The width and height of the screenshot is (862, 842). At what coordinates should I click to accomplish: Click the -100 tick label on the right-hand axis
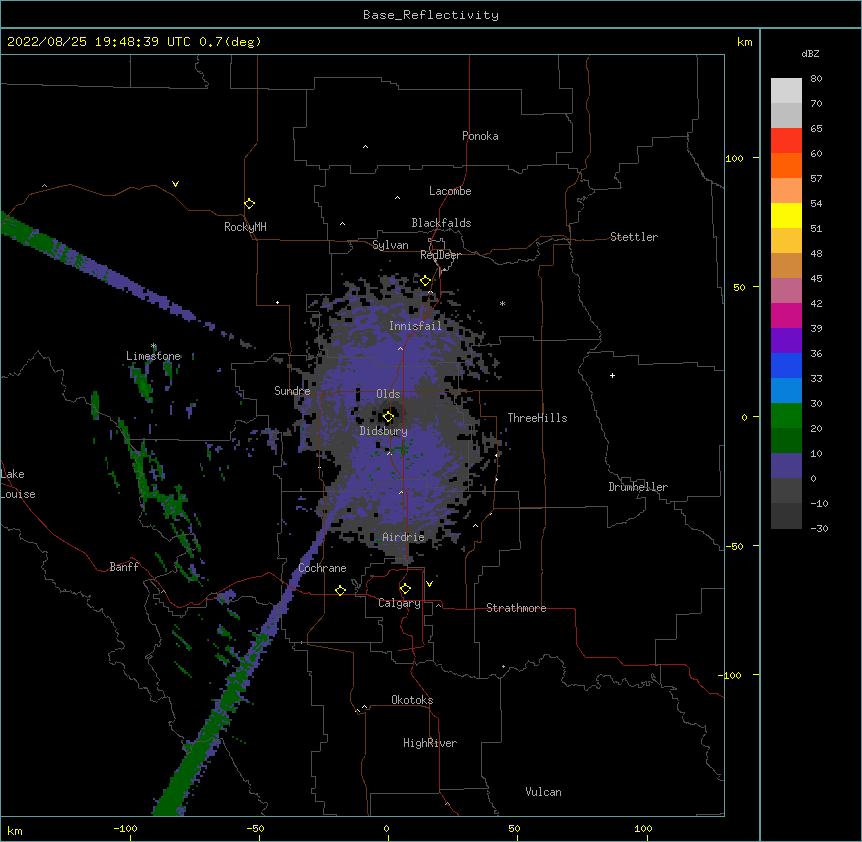click(x=731, y=675)
